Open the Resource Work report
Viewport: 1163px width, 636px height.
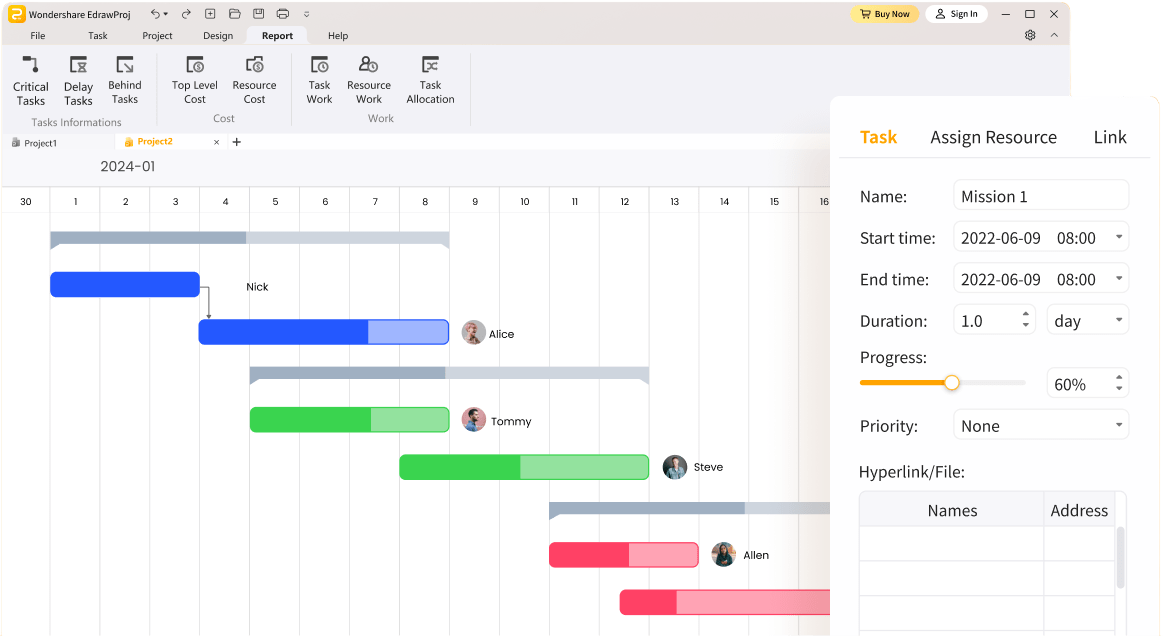[x=369, y=79]
